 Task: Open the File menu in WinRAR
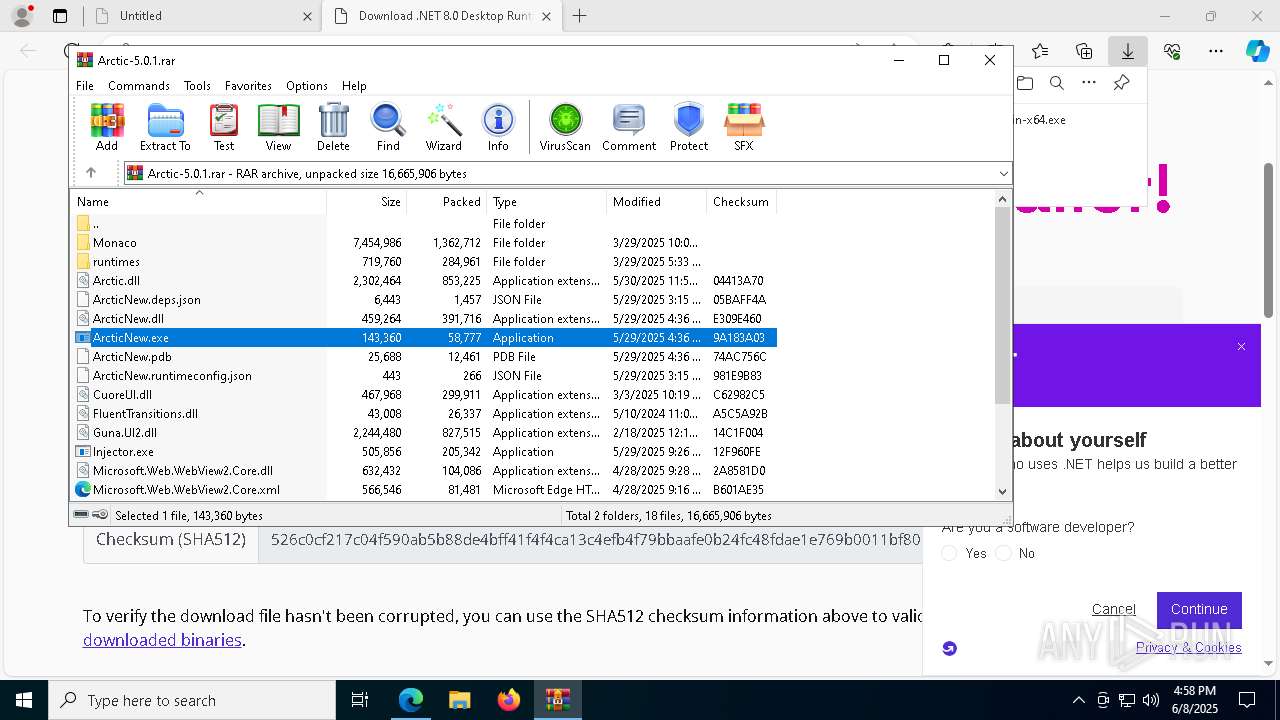coord(85,86)
